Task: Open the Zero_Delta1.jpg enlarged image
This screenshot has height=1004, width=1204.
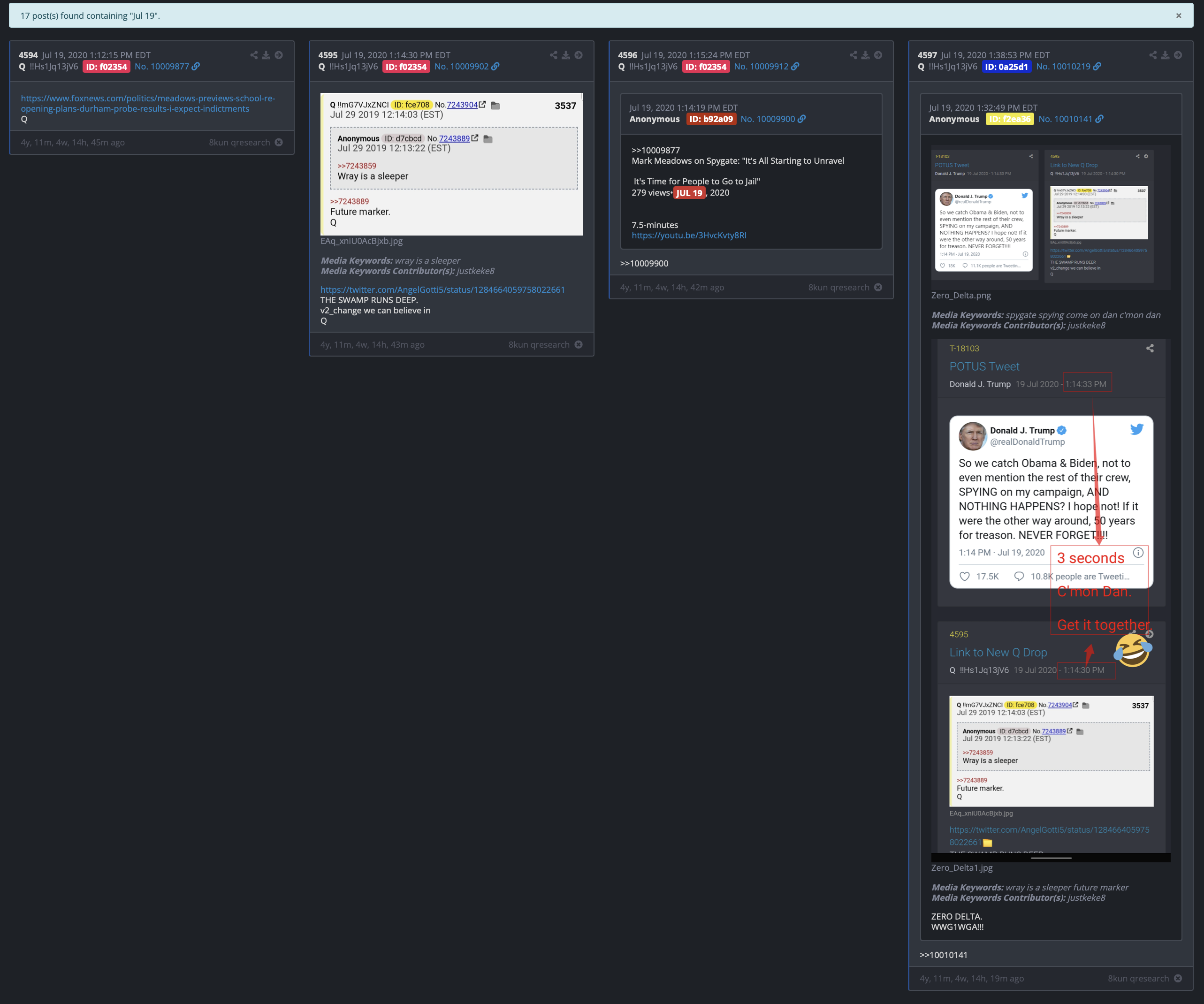Action: (x=1051, y=601)
